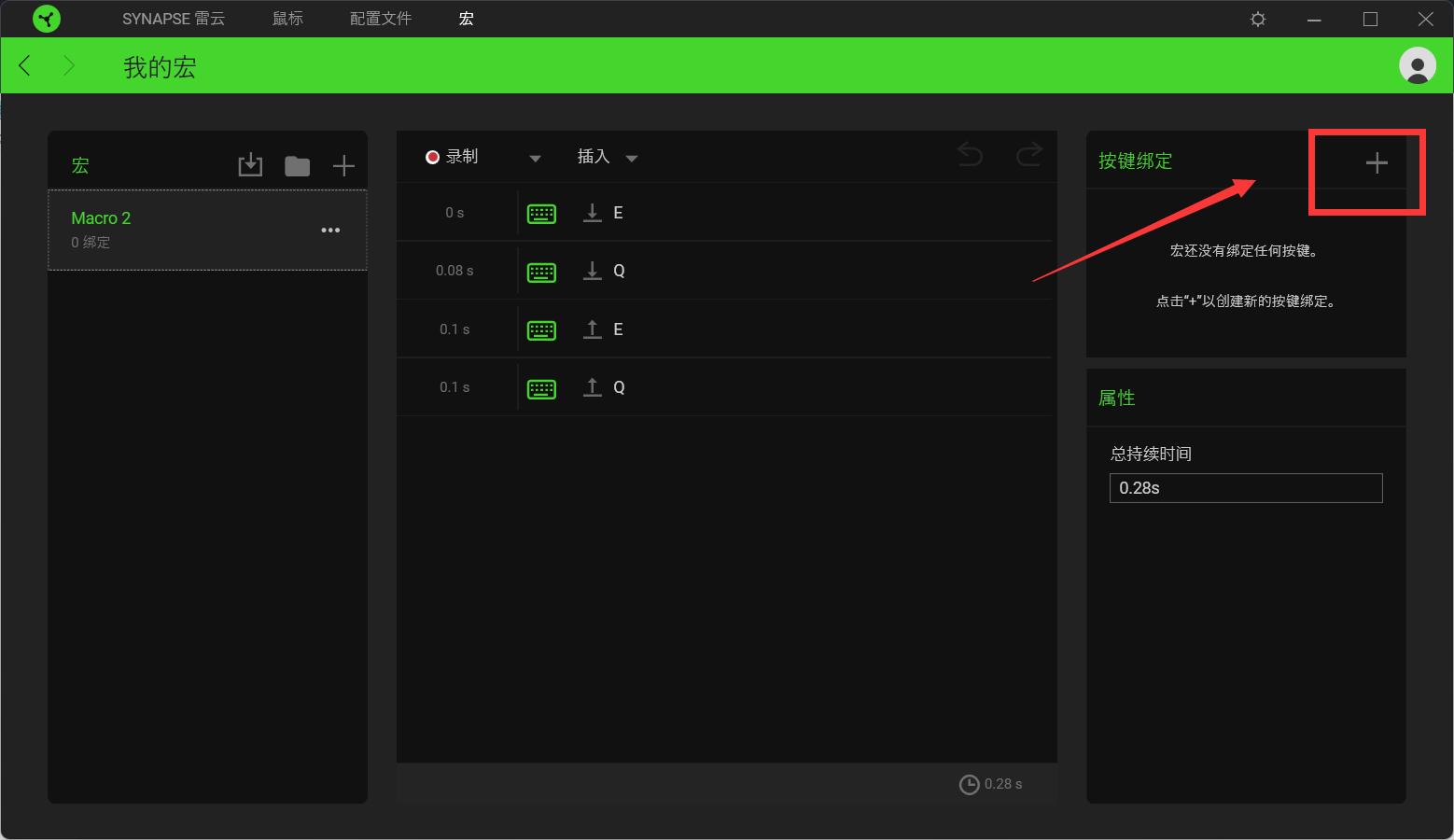Click the user profile avatar
Screen dimensions: 1454x840
tap(1417, 65)
